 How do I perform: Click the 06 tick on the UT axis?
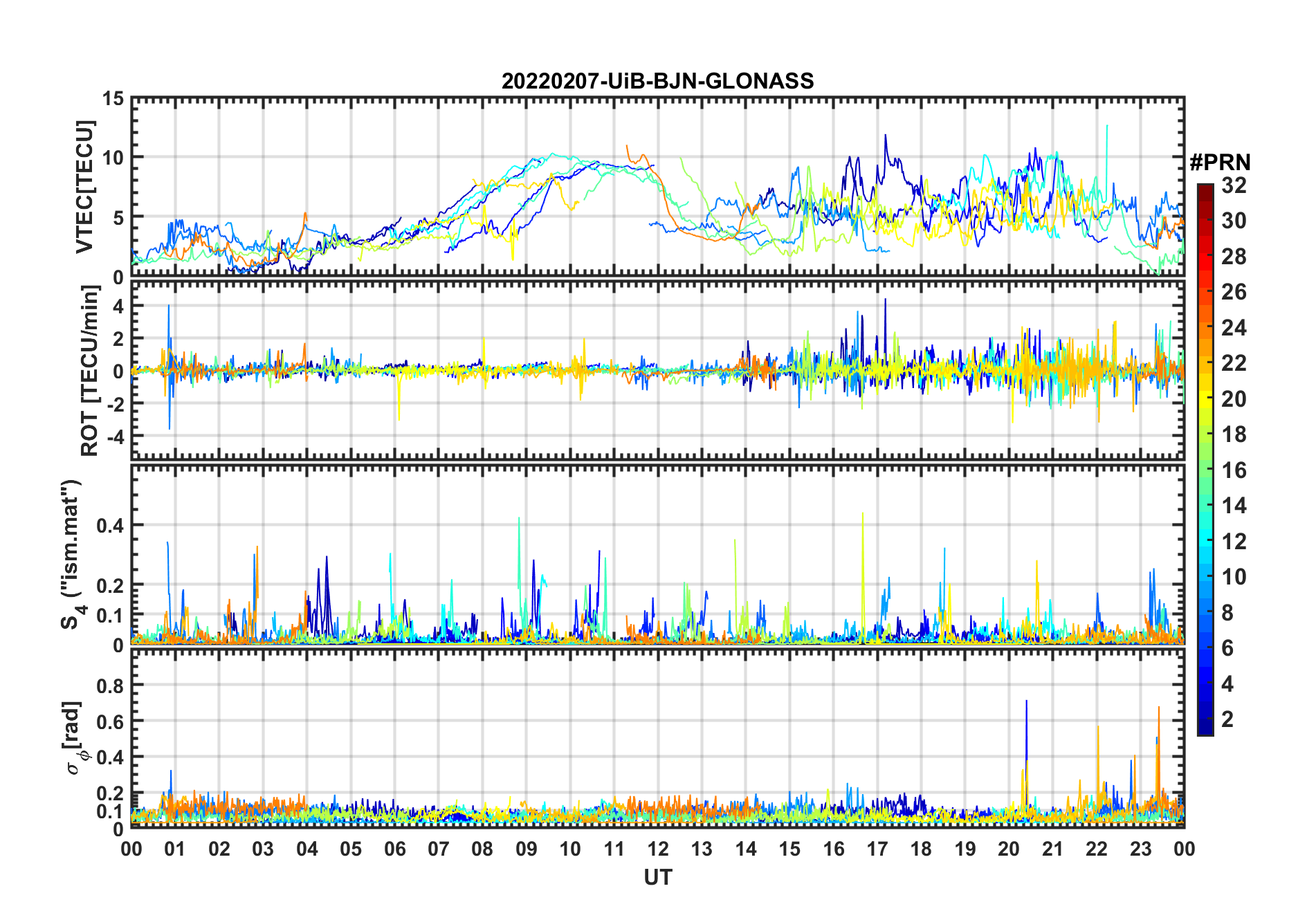pyautogui.click(x=394, y=849)
